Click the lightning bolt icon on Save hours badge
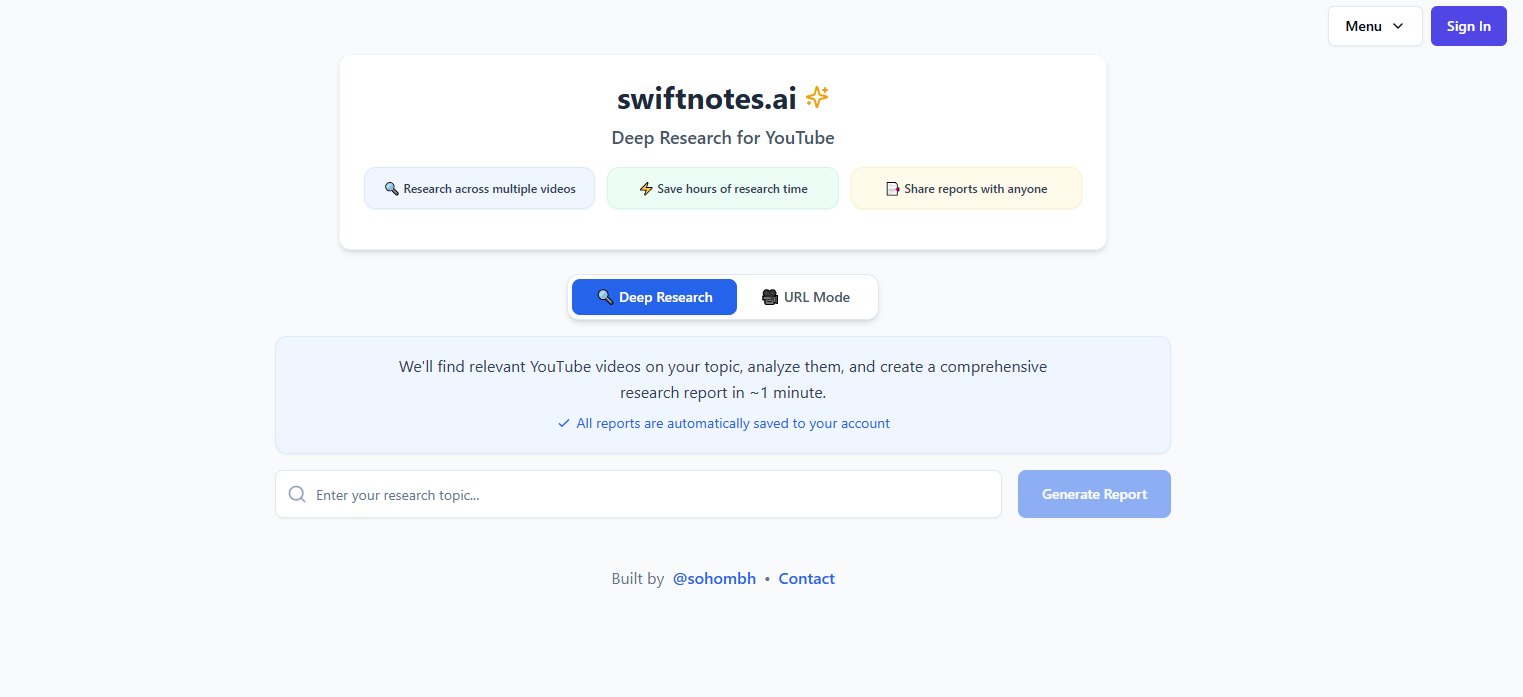Image resolution: width=1523 pixels, height=697 pixels. coord(646,189)
